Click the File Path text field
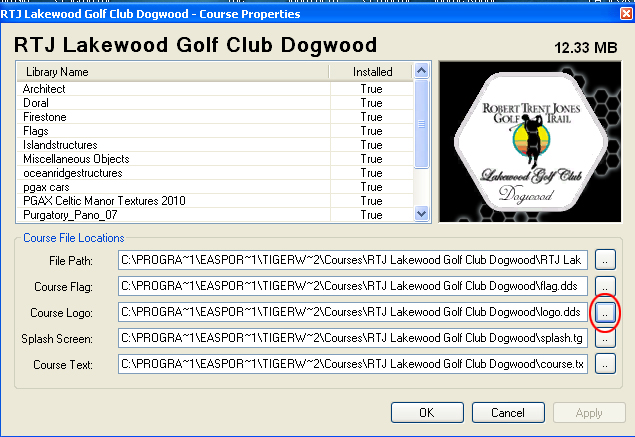 353,260
